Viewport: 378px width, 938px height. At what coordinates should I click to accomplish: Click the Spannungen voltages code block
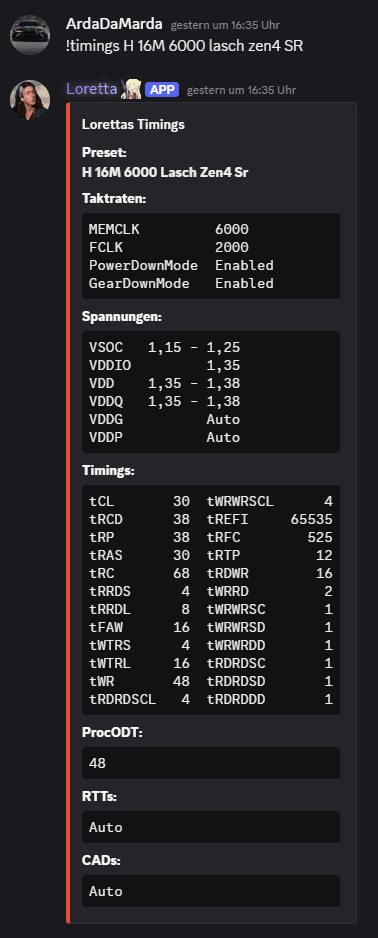pyautogui.click(x=211, y=392)
